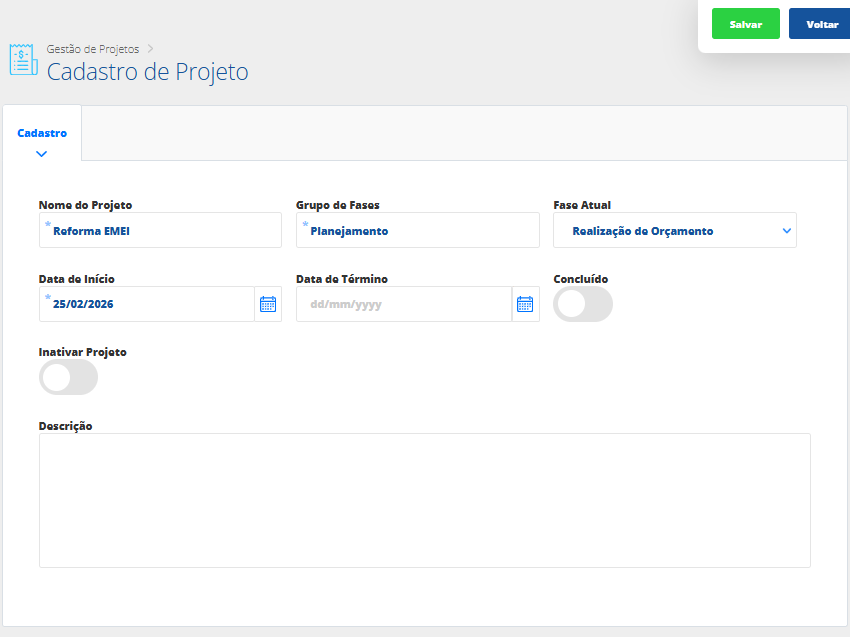Viewport: 850px width, 637px height.
Task: Enable the Inativar Projeto switch
Action: coord(68,377)
